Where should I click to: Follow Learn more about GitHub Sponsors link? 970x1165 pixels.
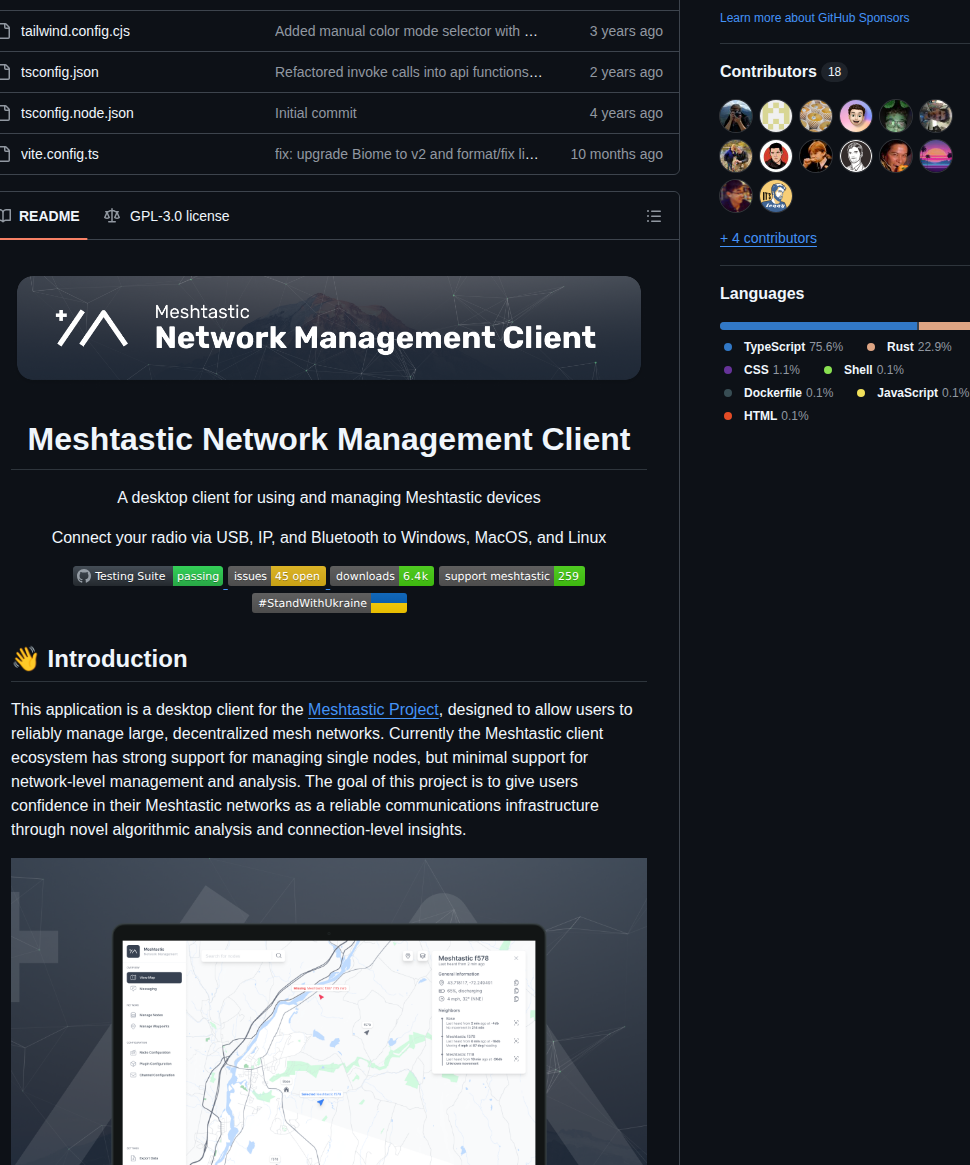[814, 18]
